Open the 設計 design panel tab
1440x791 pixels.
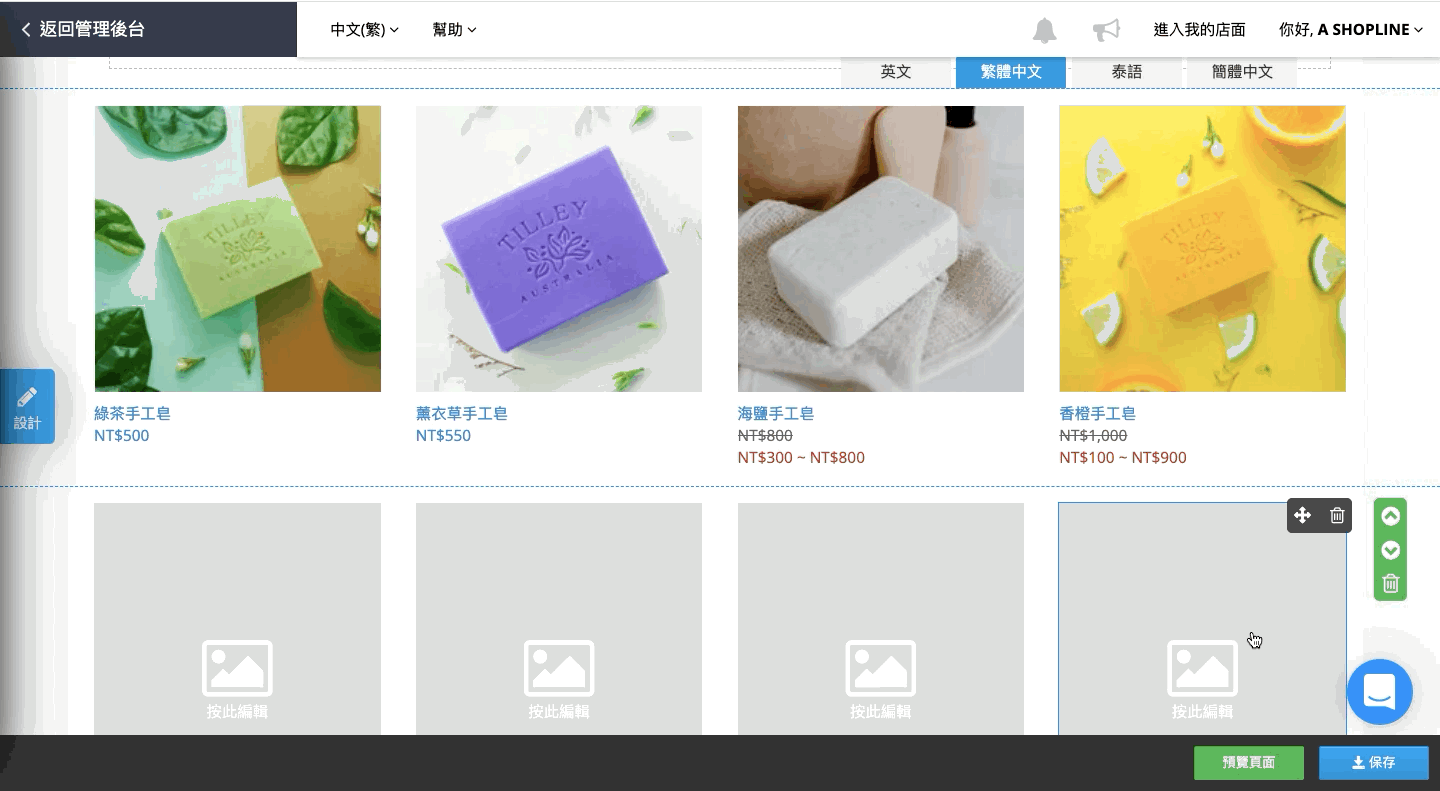pos(27,407)
